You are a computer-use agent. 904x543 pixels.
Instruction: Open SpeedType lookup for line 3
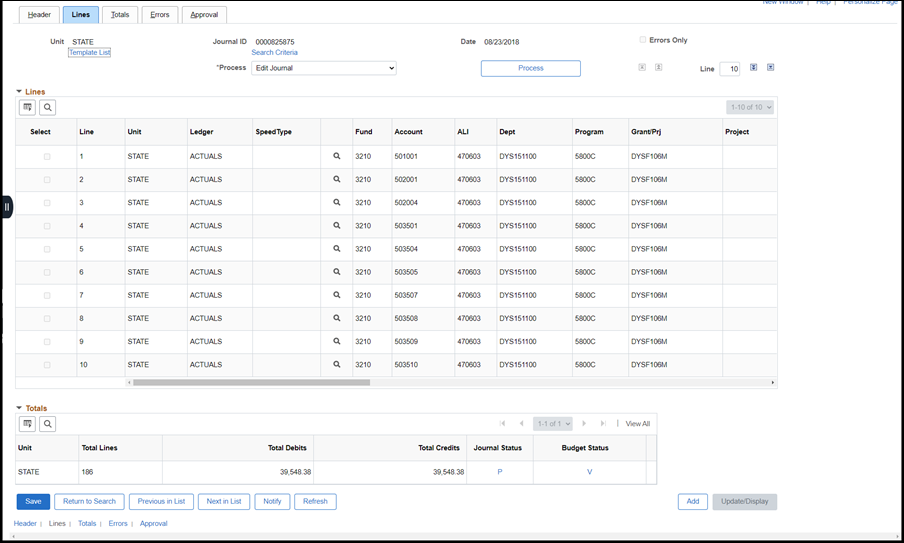click(337, 202)
